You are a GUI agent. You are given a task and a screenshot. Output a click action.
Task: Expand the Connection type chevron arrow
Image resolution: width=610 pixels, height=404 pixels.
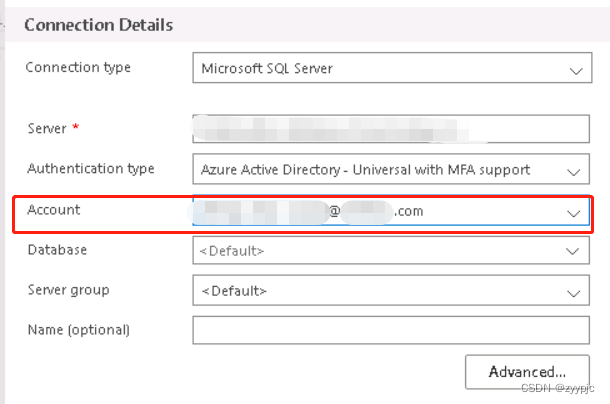coord(575,71)
